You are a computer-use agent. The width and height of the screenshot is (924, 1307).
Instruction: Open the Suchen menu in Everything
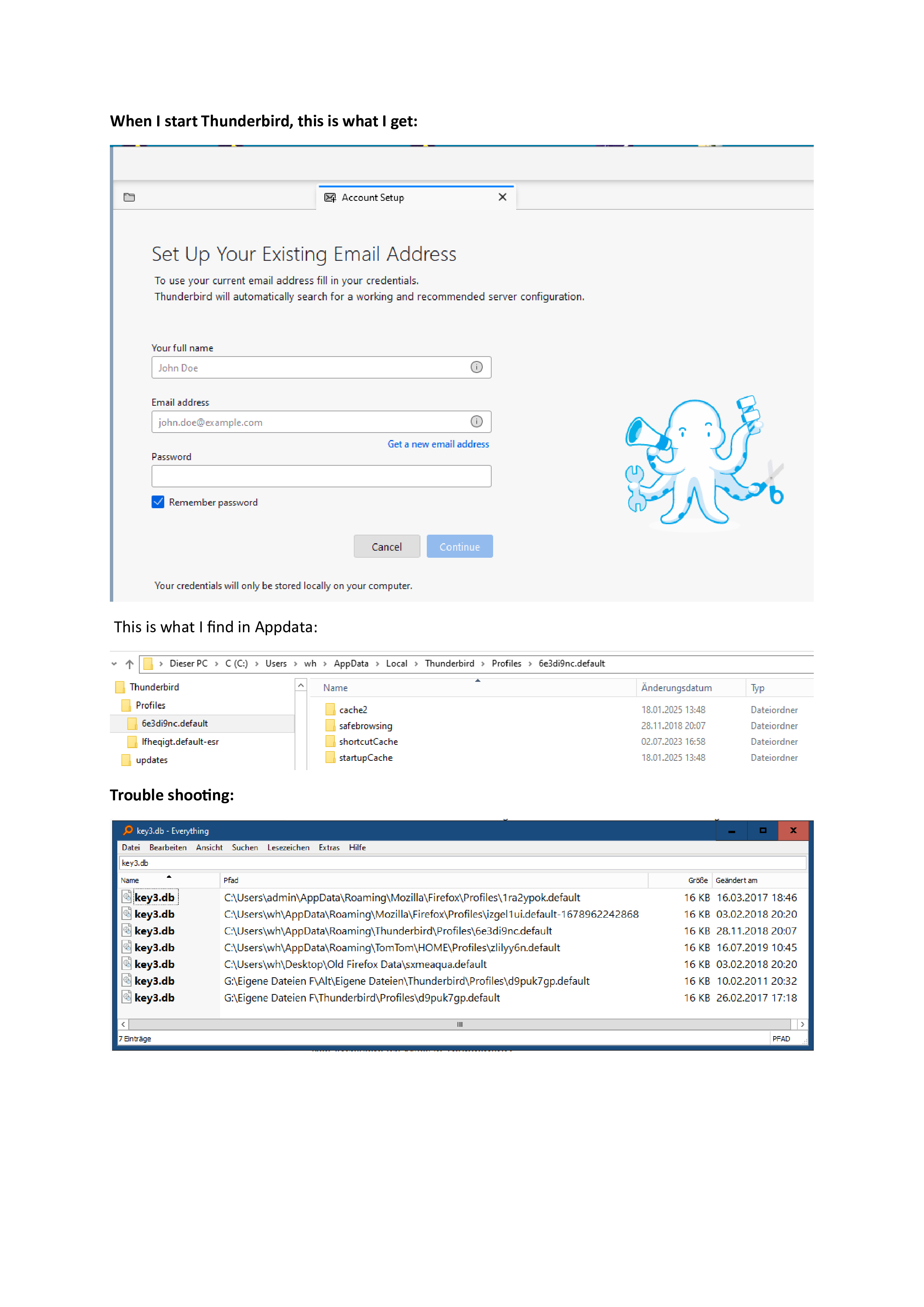pos(245,848)
